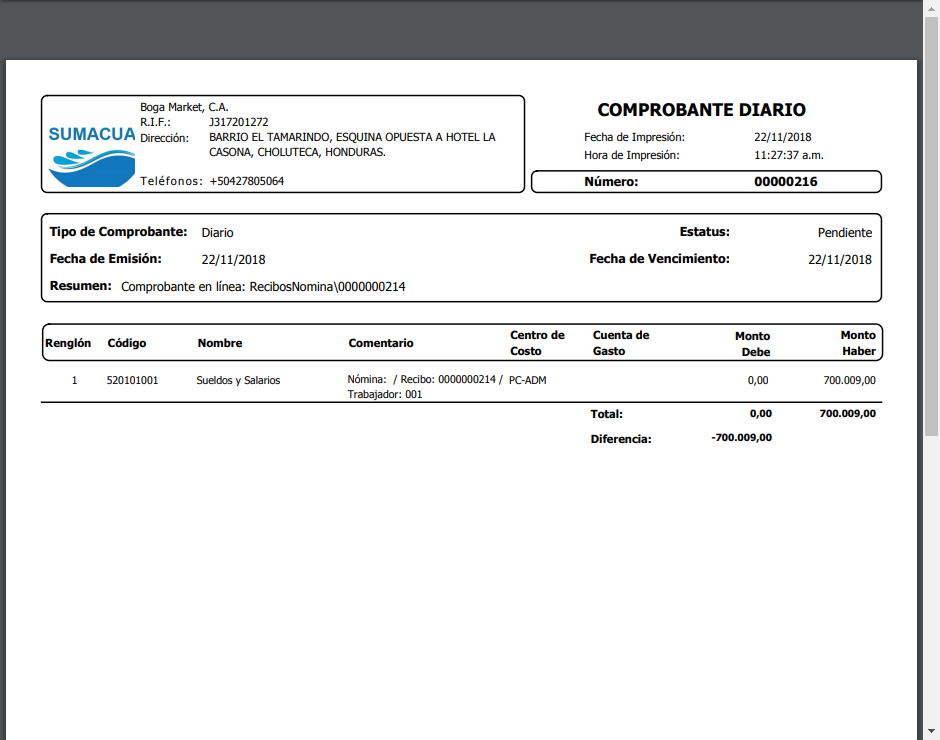Click the Sueldos y Salarios account name
This screenshot has width=940, height=740.
click(x=238, y=381)
